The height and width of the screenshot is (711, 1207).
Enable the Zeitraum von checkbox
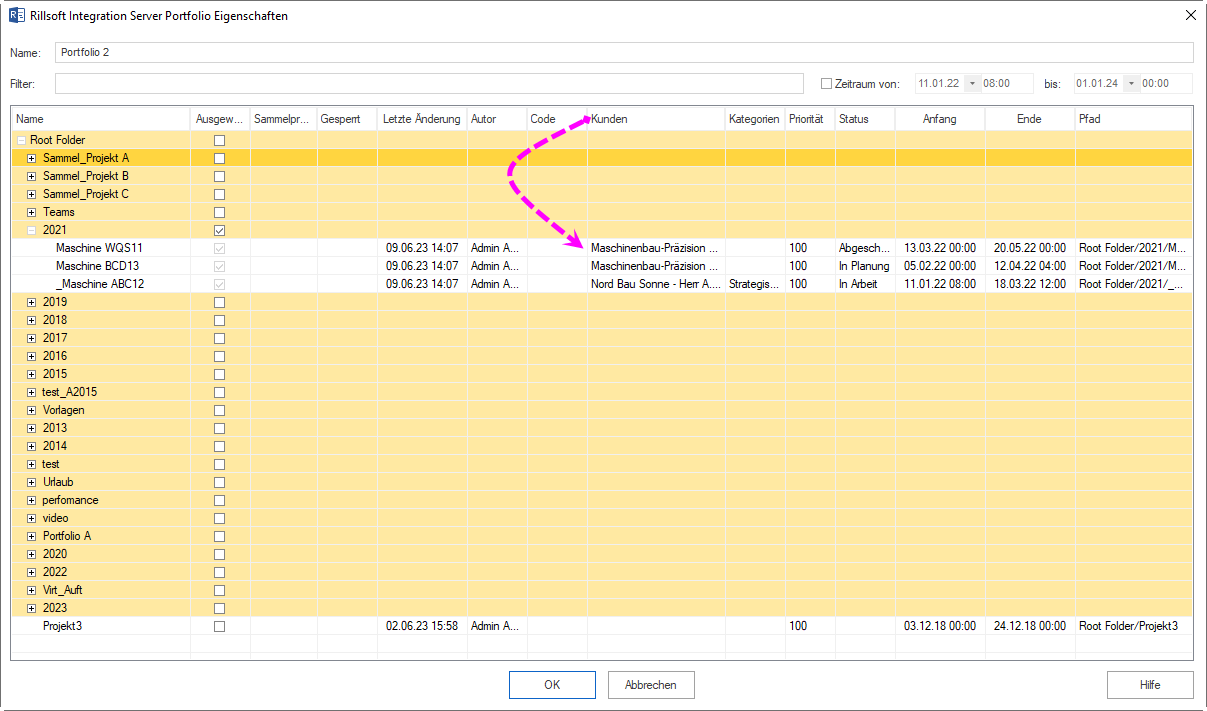click(x=826, y=84)
